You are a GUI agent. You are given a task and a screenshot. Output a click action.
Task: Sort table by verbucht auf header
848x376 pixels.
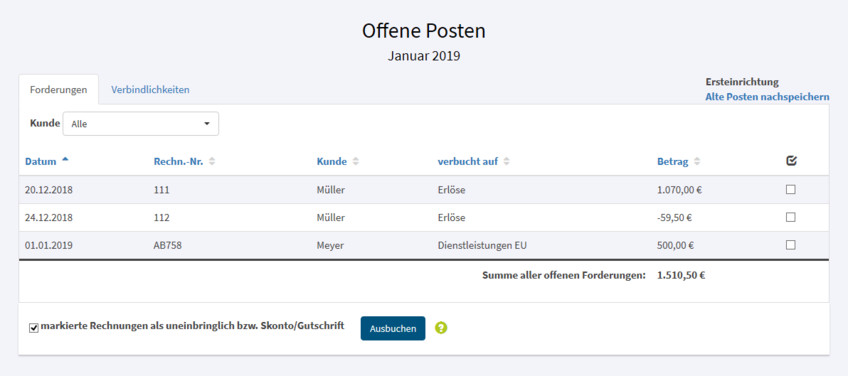coord(468,161)
